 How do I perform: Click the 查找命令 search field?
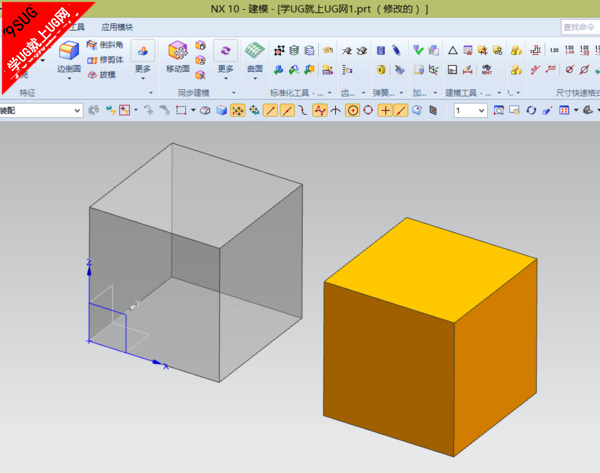(580, 27)
